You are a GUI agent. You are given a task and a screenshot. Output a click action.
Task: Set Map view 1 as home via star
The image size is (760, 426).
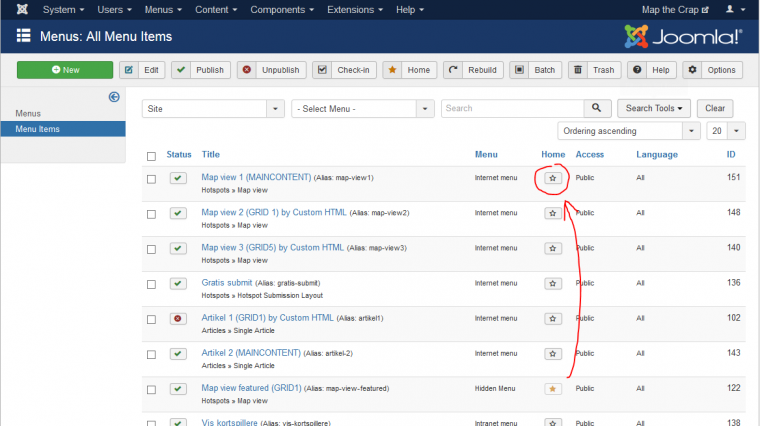pyautogui.click(x=552, y=178)
